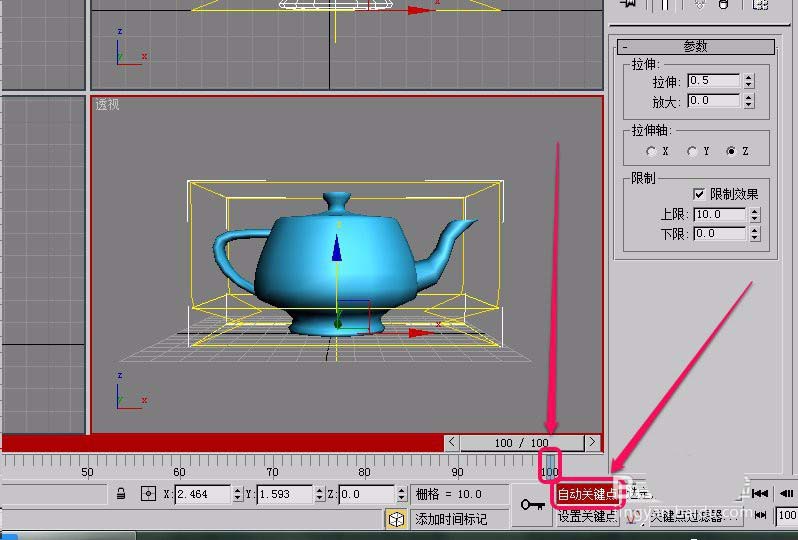Click the Y coordinate field 1.593
Viewport: 798px width, 540px height.
[284, 494]
